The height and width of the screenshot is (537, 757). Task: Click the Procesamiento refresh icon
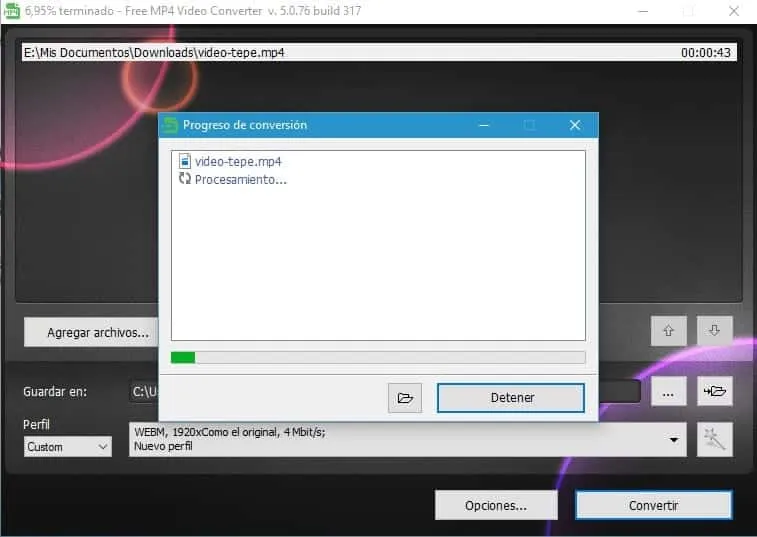184,179
